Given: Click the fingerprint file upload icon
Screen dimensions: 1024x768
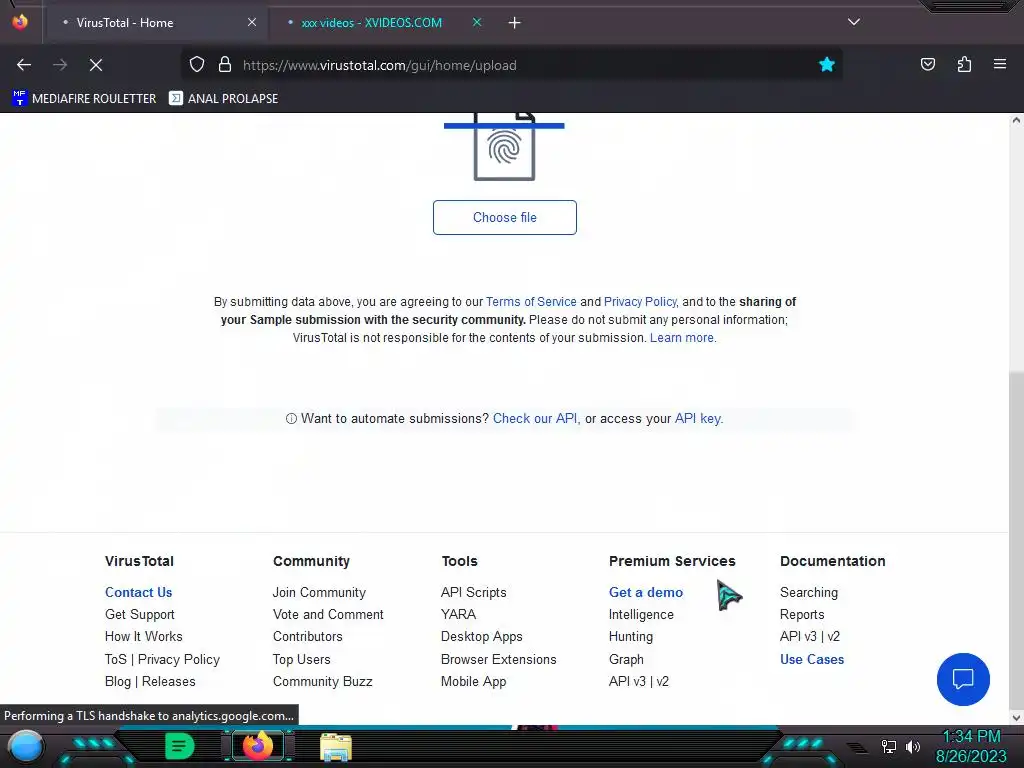Looking at the screenshot, I should click(x=504, y=147).
